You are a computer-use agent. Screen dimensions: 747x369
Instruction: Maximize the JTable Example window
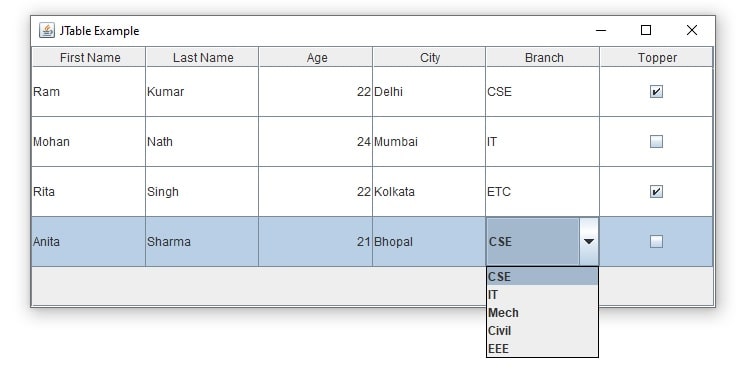646,30
